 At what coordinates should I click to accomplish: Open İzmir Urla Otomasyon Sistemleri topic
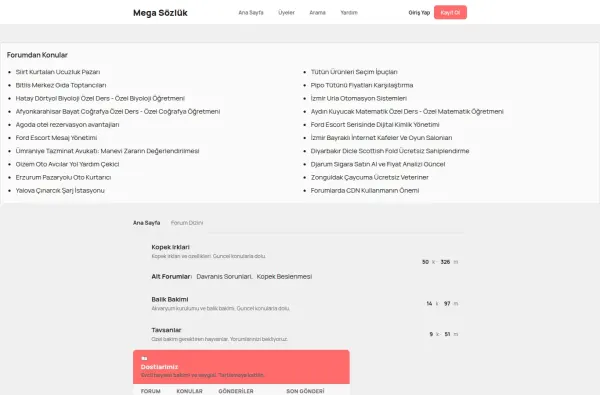tap(359, 98)
